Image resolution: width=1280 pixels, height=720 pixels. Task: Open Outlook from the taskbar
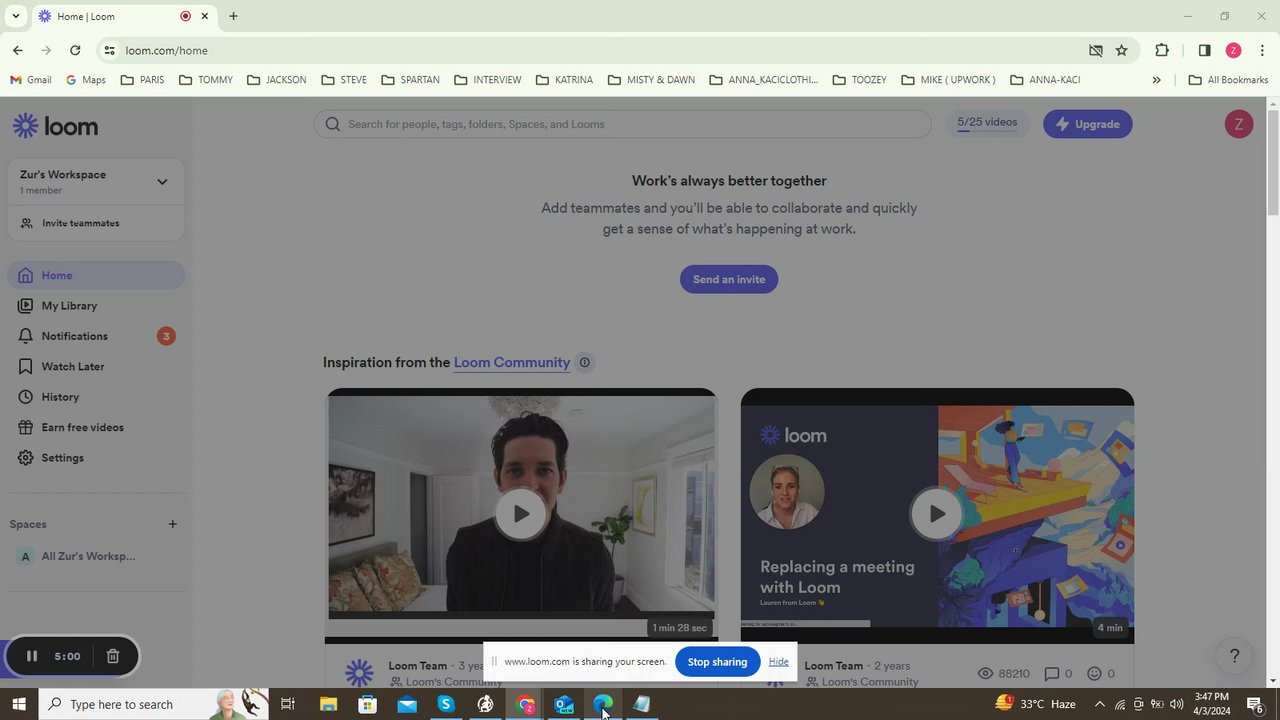[x=564, y=704]
